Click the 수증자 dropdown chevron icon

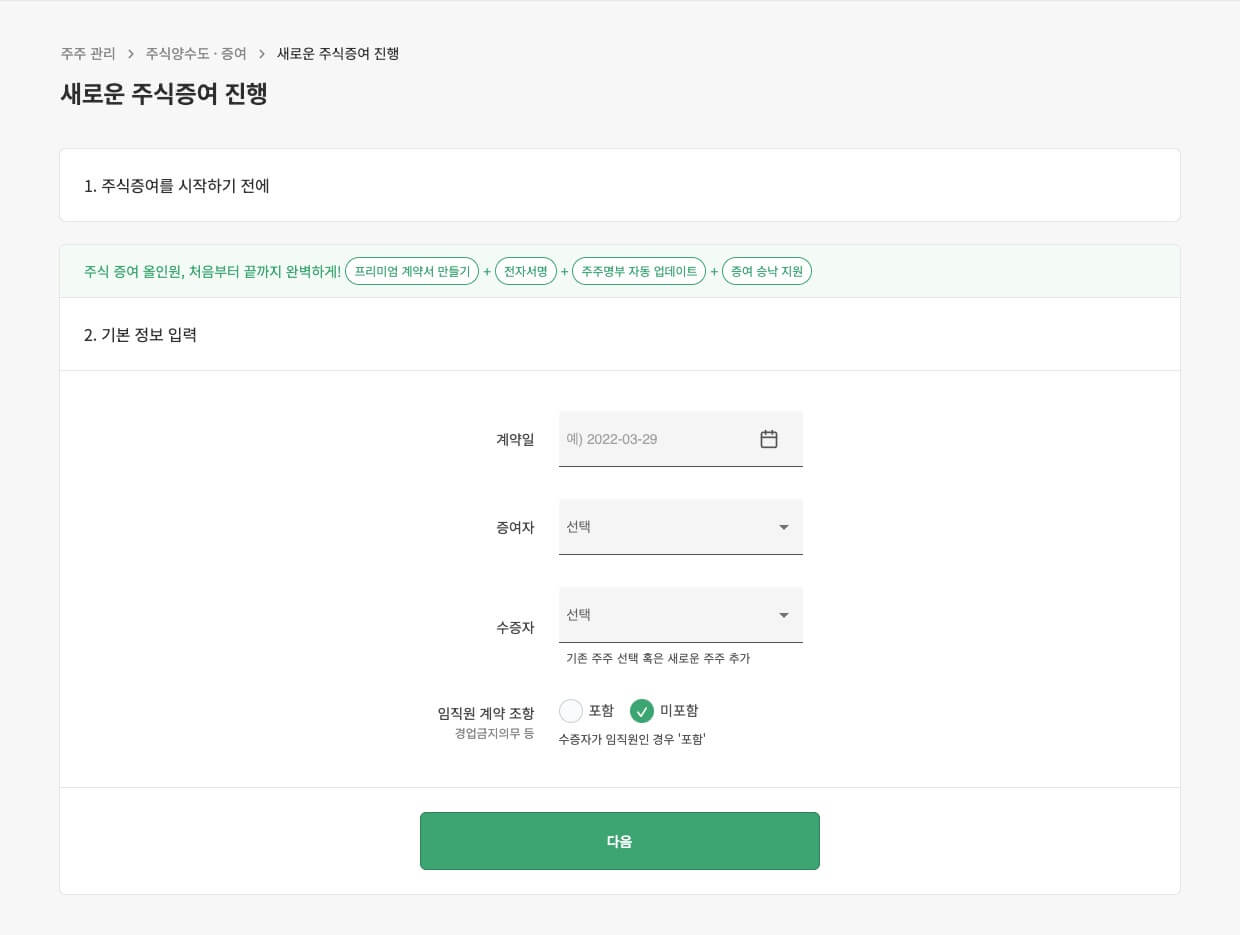click(784, 615)
